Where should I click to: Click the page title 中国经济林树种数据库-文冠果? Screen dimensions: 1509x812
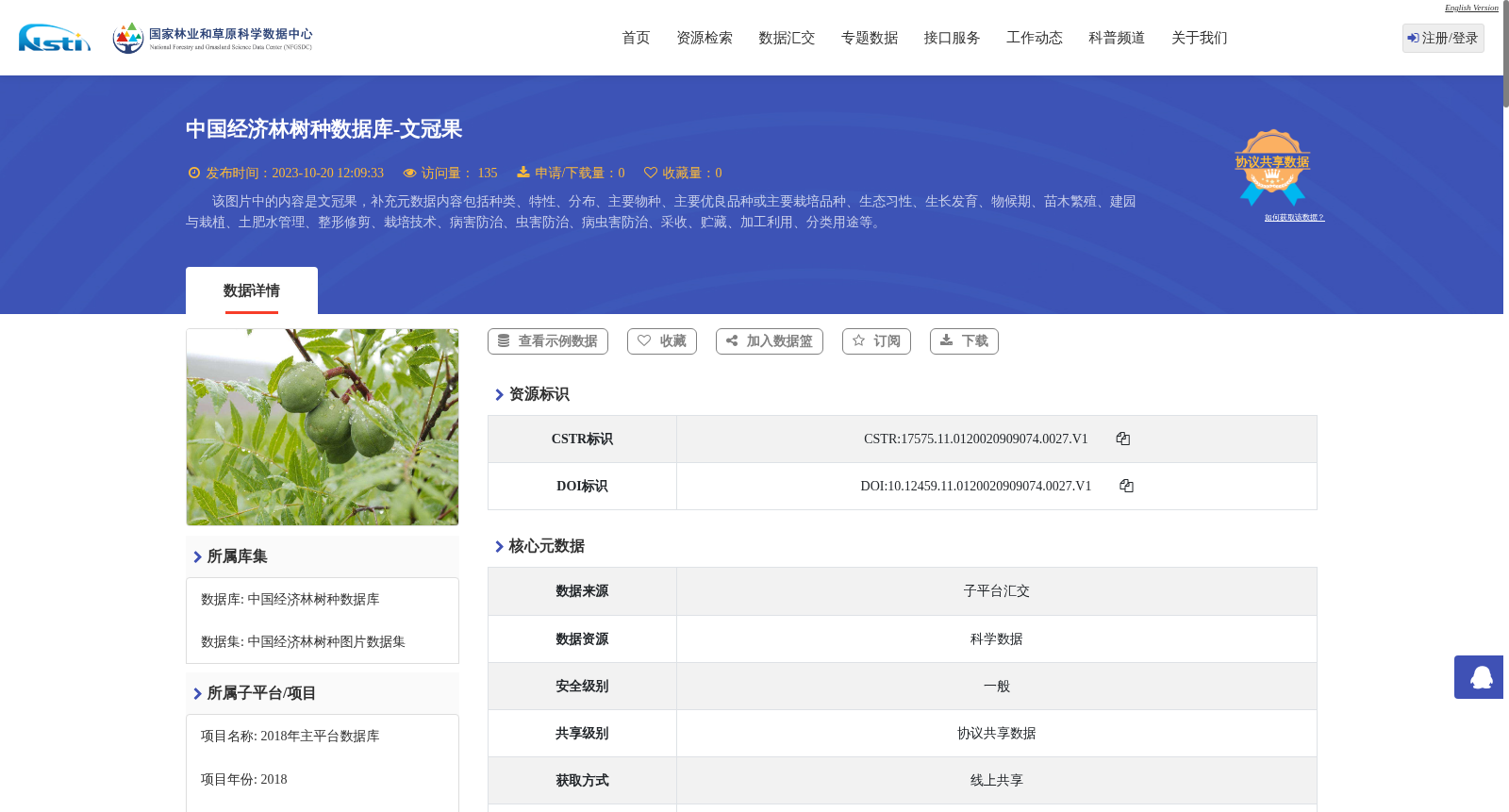[x=323, y=129]
